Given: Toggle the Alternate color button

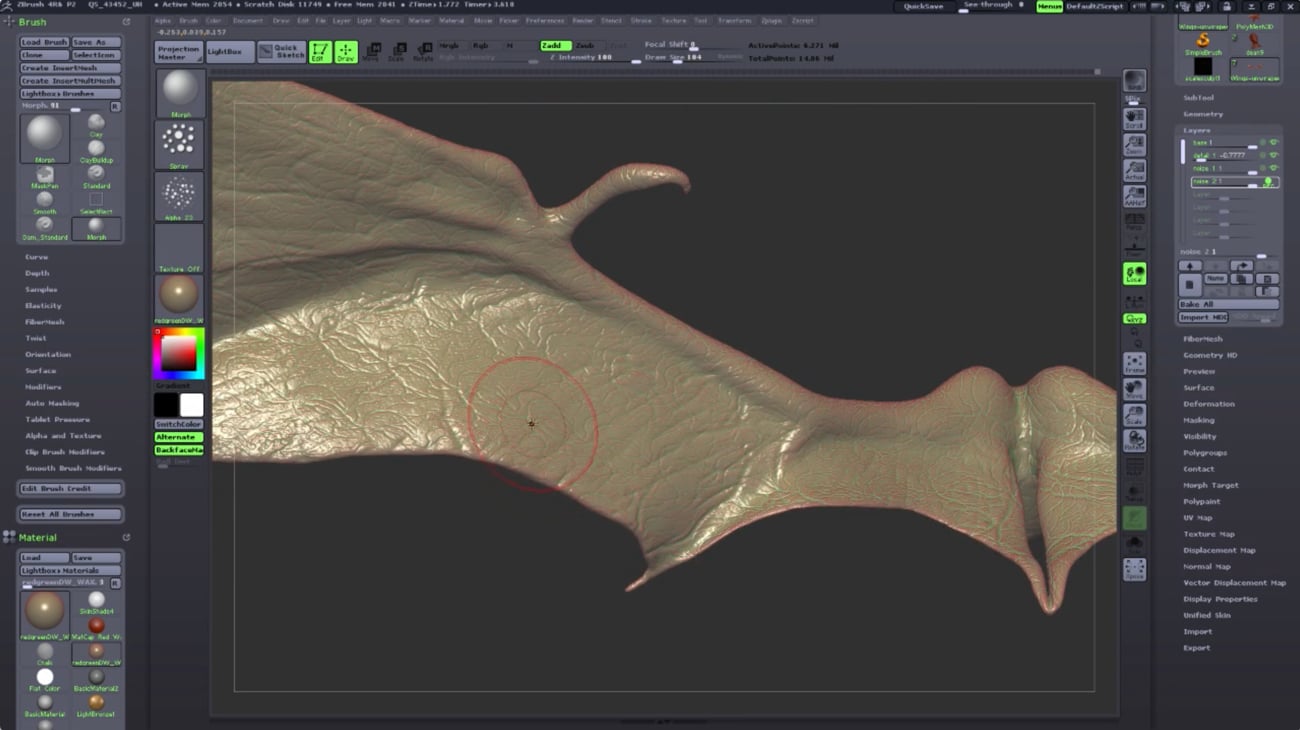Looking at the screenshot, I should point(179,437).
